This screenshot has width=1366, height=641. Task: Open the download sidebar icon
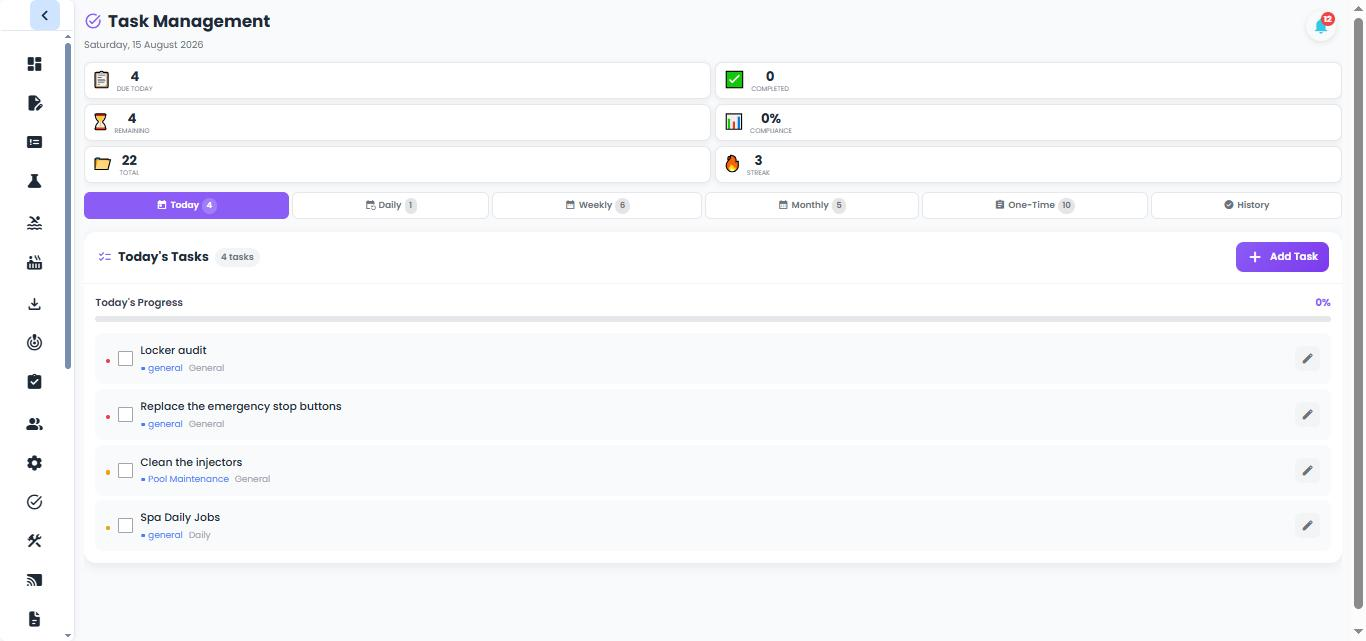[x=34, y=304]
